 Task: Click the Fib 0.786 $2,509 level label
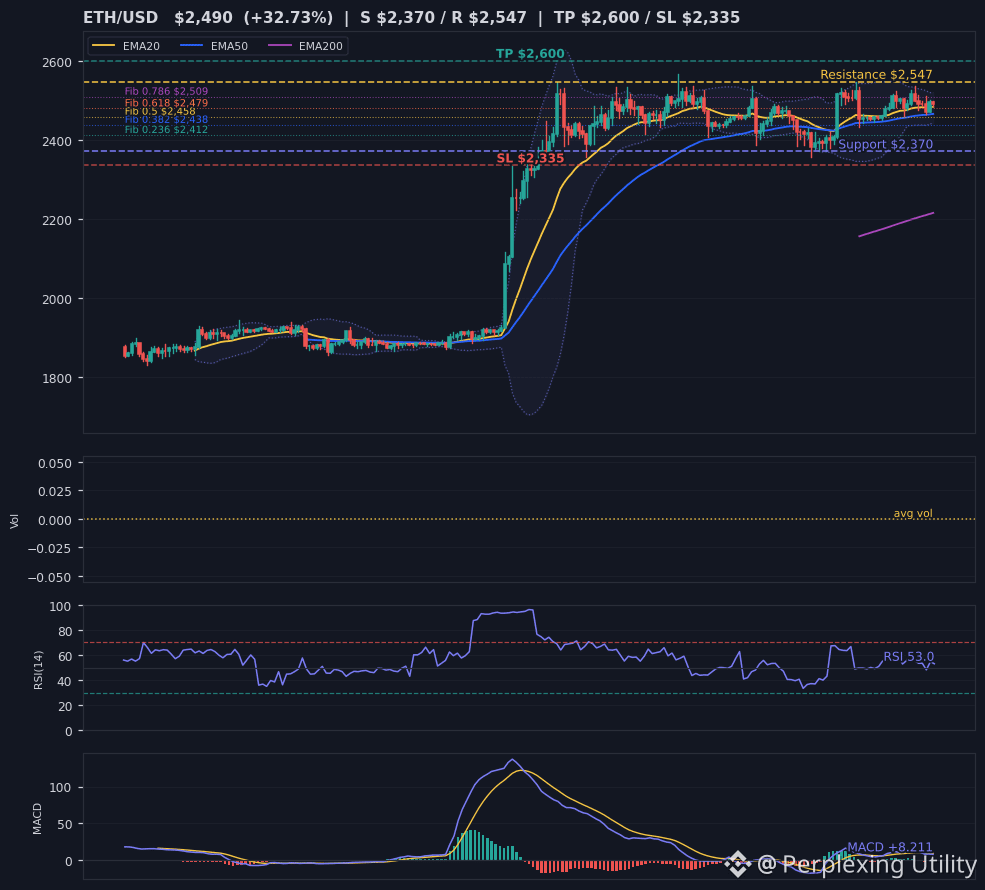pos(166,91)
